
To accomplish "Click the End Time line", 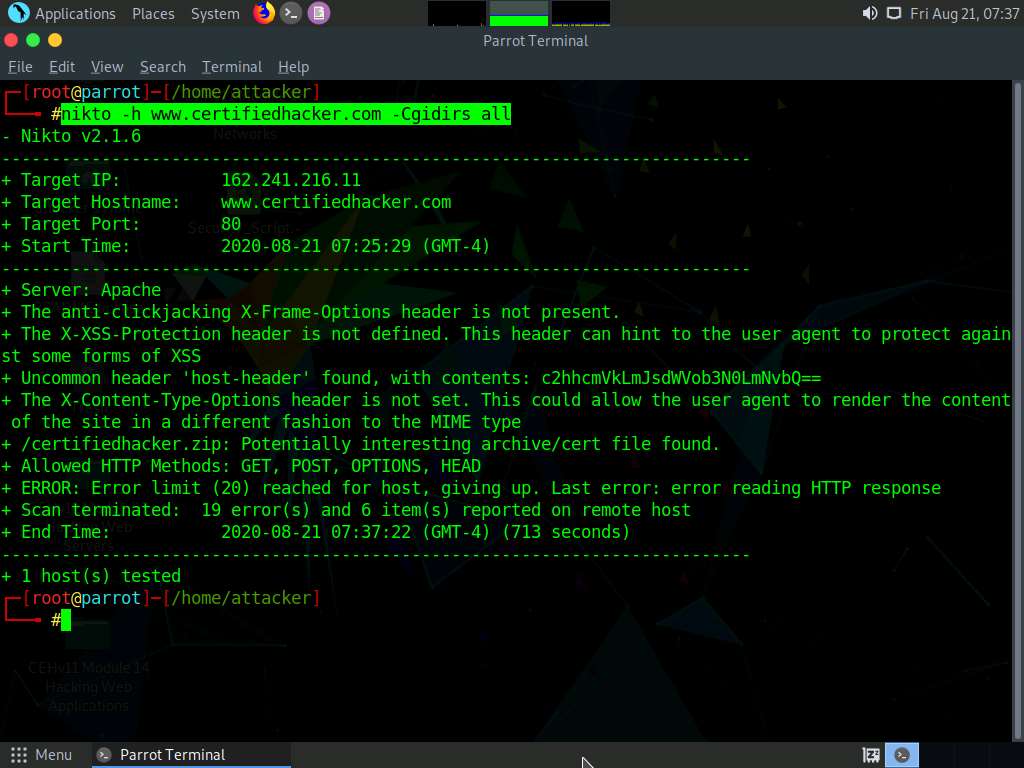I will [x=315, y=532].
